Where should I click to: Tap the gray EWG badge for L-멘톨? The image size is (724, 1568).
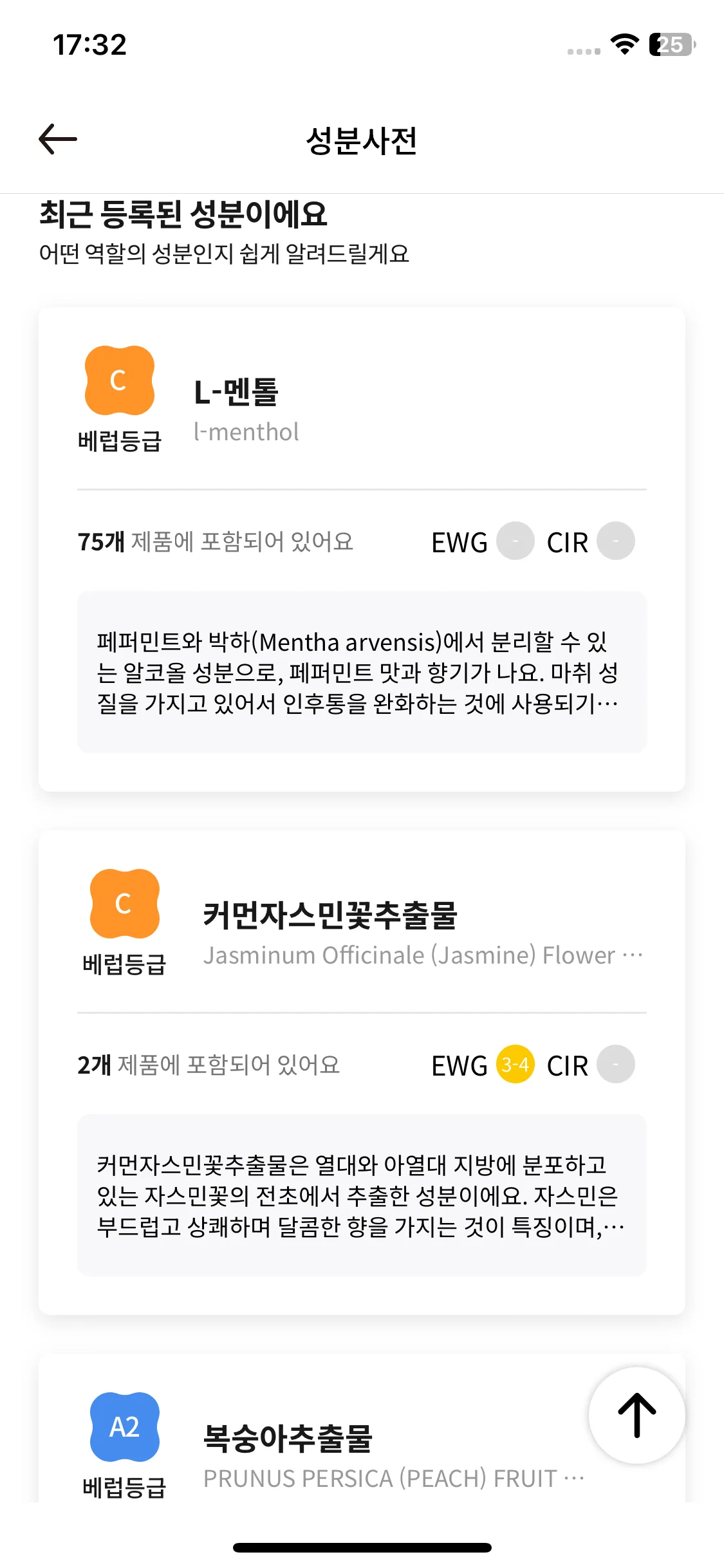click(515, 541)
